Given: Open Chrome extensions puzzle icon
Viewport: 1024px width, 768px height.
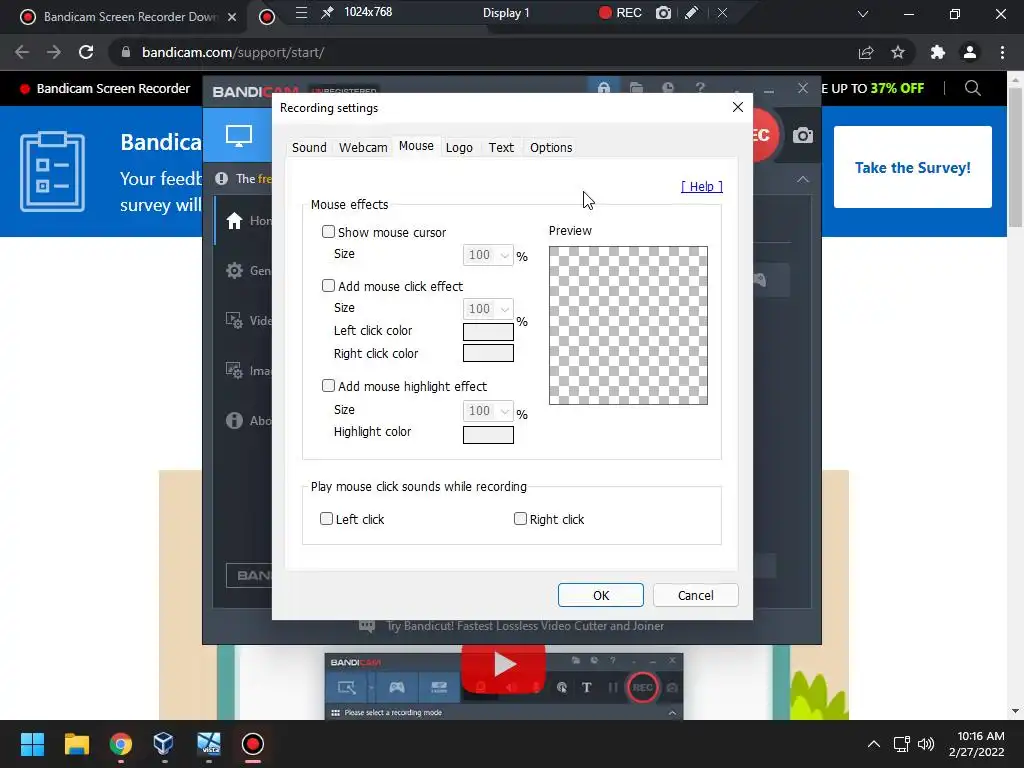Looking at the screenshot, I should [x=938, y=52].
